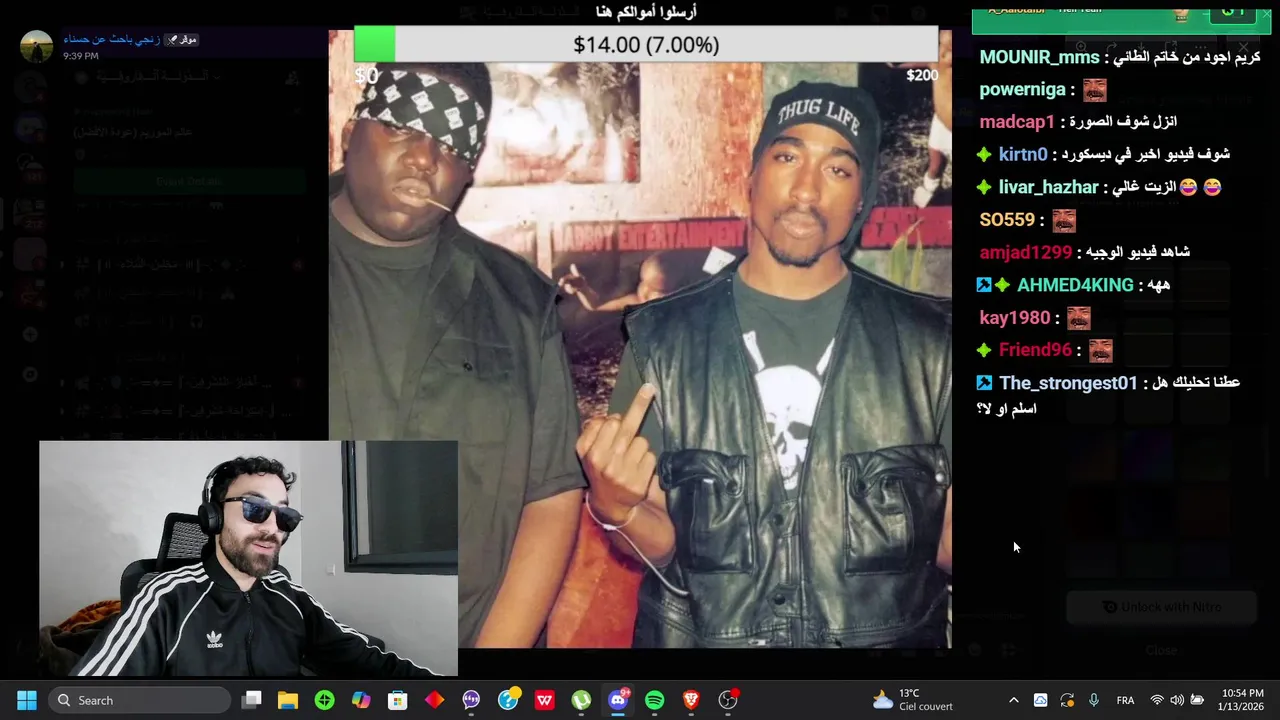The width and height of the screenshot is (1280, 720).
Task: Click the blue badge beside The_strongest01
Action: tap(984, 383)
